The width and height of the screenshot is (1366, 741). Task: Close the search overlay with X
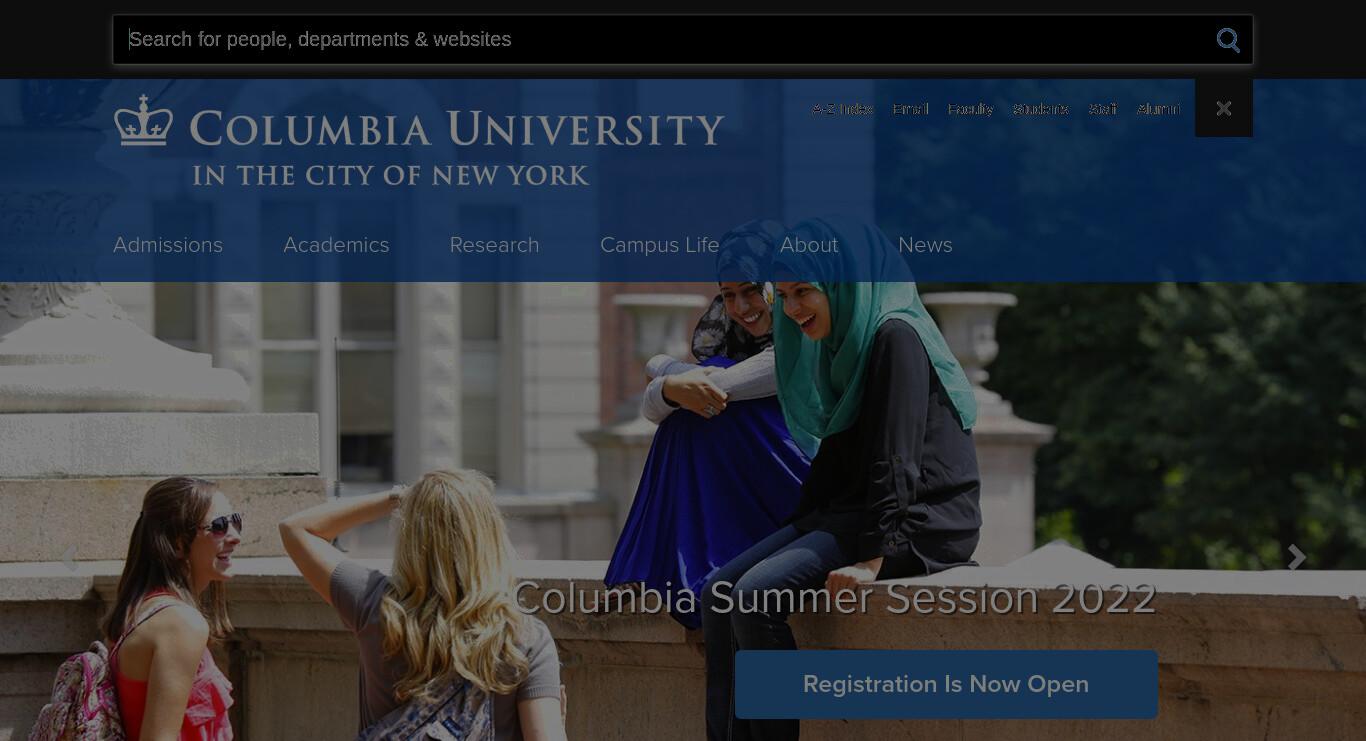click(1224, 108)
